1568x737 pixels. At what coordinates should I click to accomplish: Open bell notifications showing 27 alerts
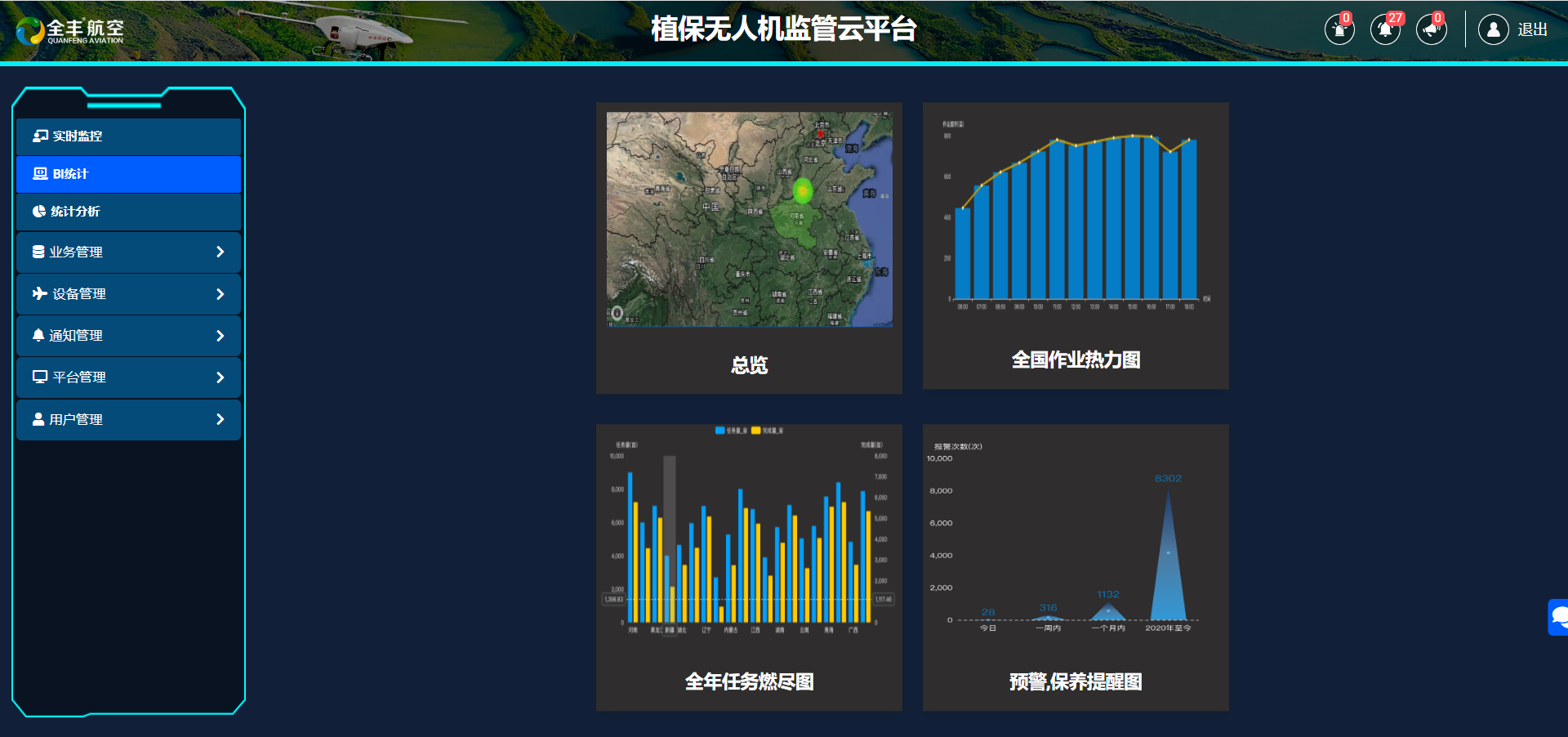(1385, 30)
